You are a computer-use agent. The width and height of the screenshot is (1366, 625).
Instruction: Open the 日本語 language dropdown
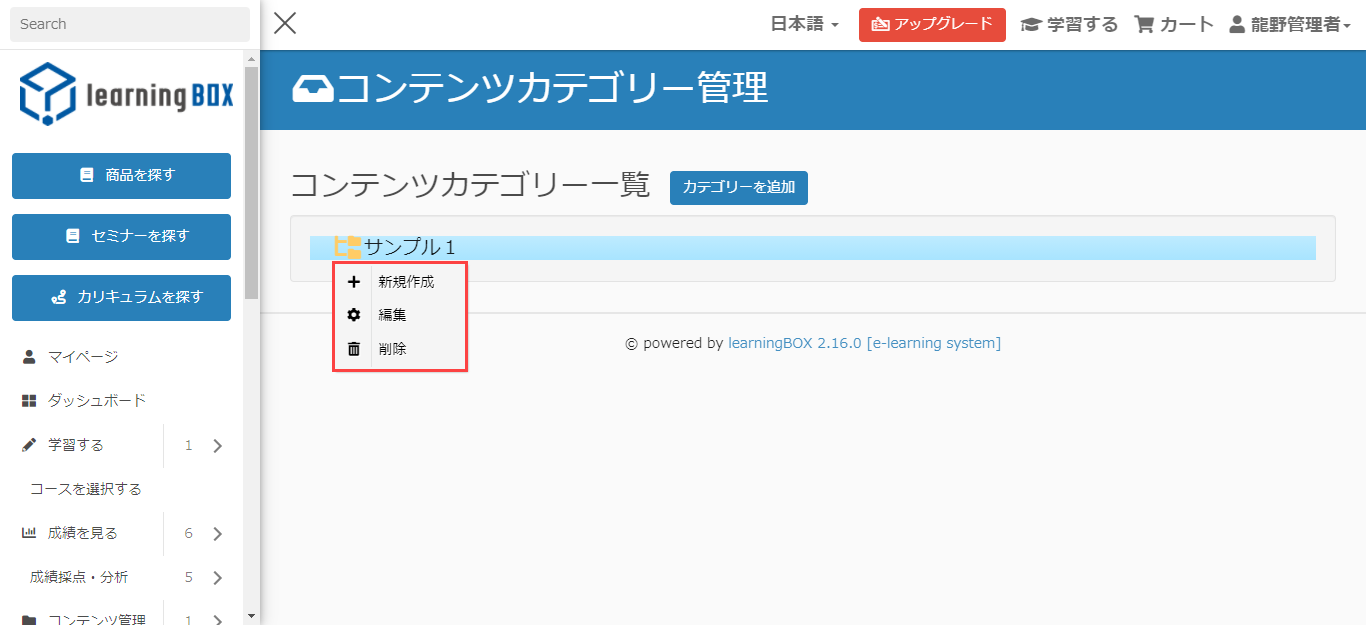click(x=804, y=25)
